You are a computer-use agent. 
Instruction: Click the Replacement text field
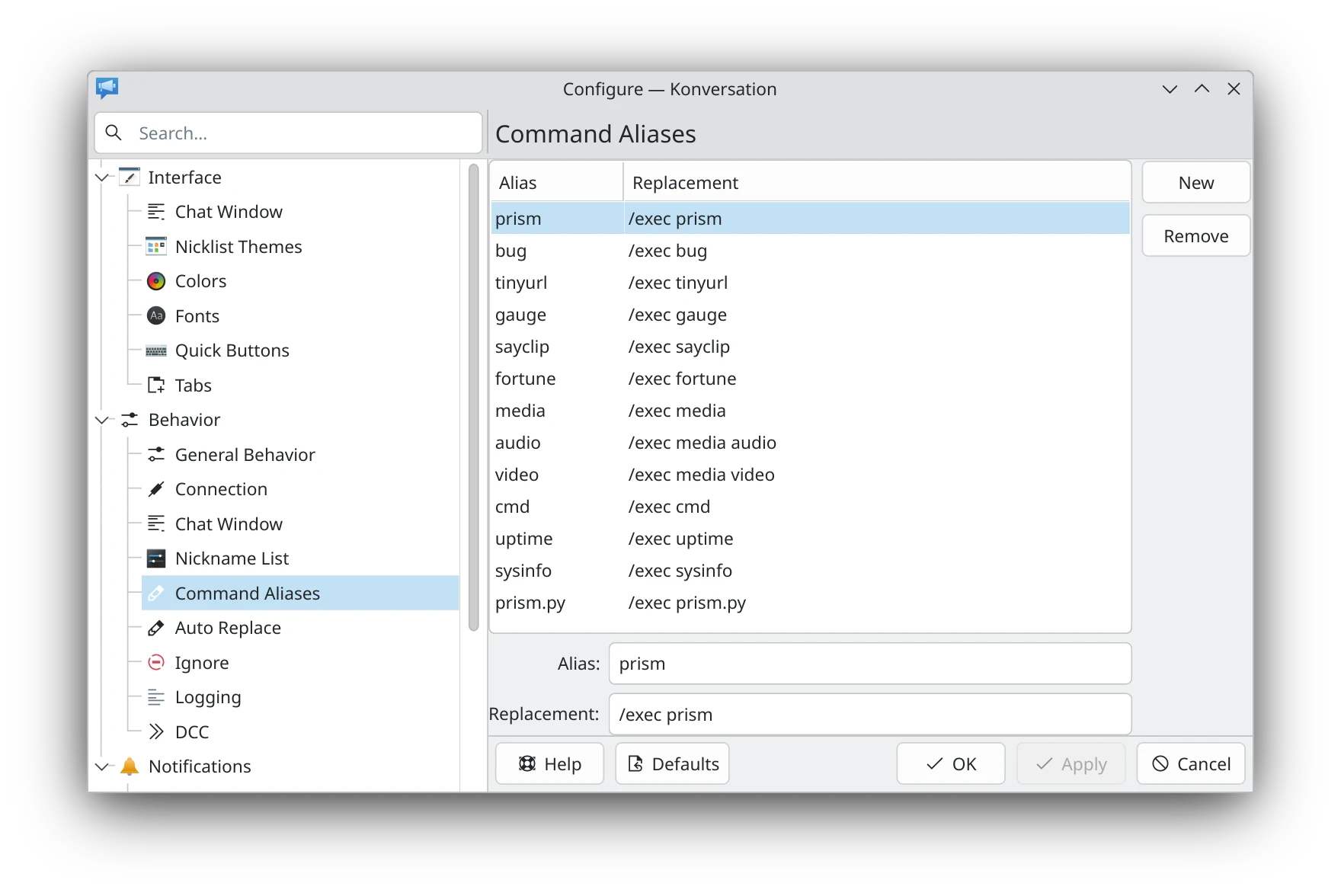pyautogui.click(x=869, y=715)
